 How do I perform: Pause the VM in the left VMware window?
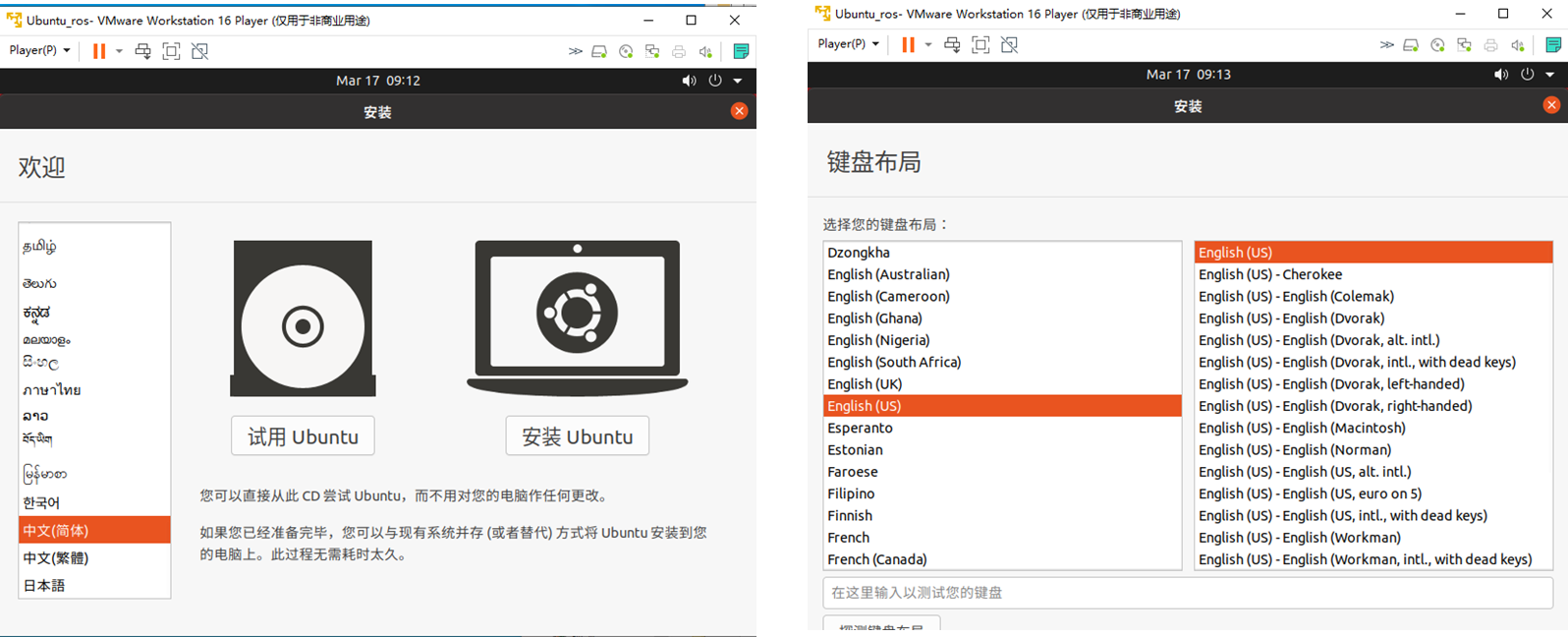[99, 51]
